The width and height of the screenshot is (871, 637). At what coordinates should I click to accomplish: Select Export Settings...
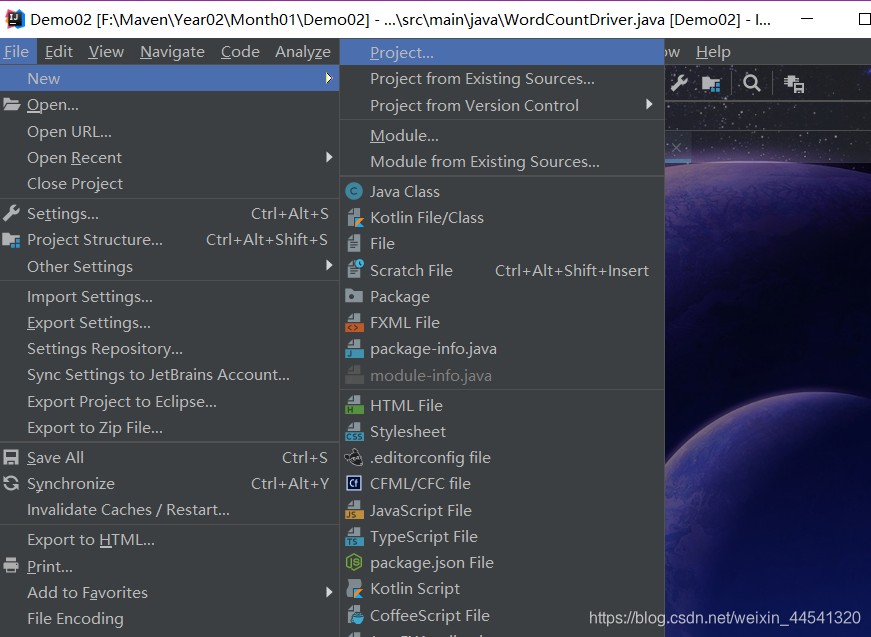[169, 323]
